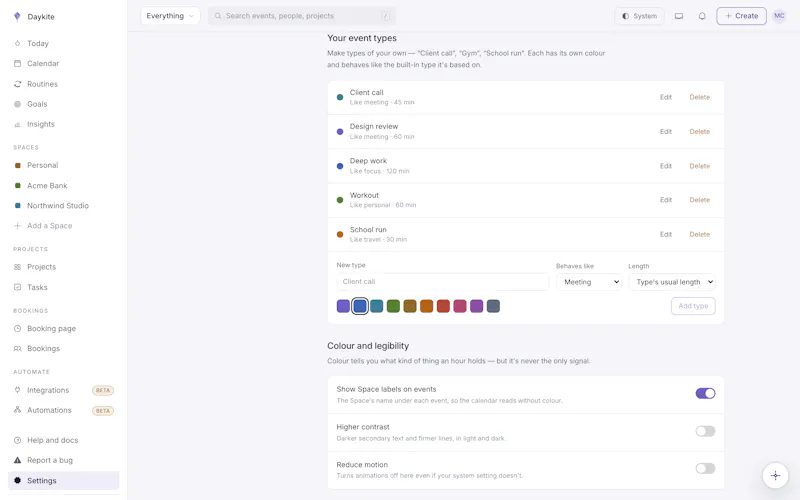The image size is (800, 500).
Task: Click the Tasks checkbox icon
Action: pos(17,287)
